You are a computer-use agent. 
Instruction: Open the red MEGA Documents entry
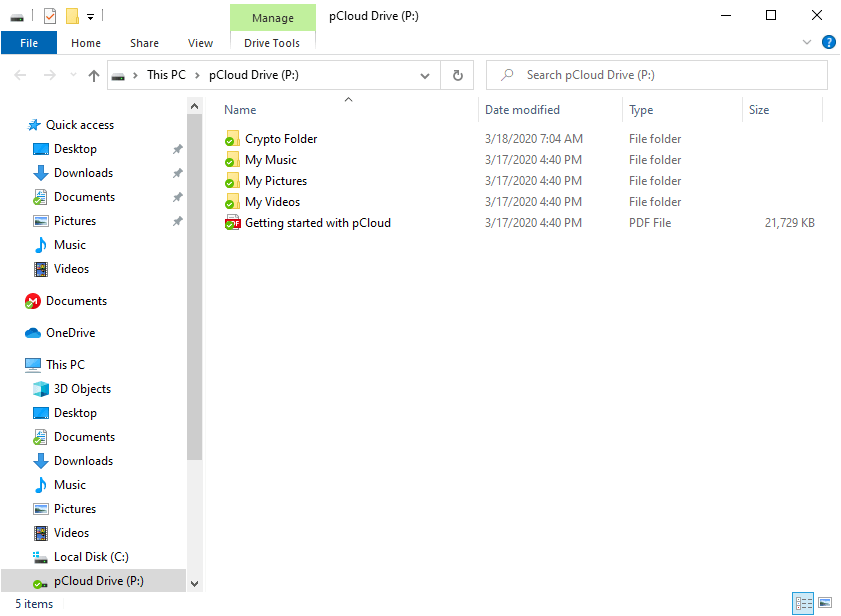76,301
